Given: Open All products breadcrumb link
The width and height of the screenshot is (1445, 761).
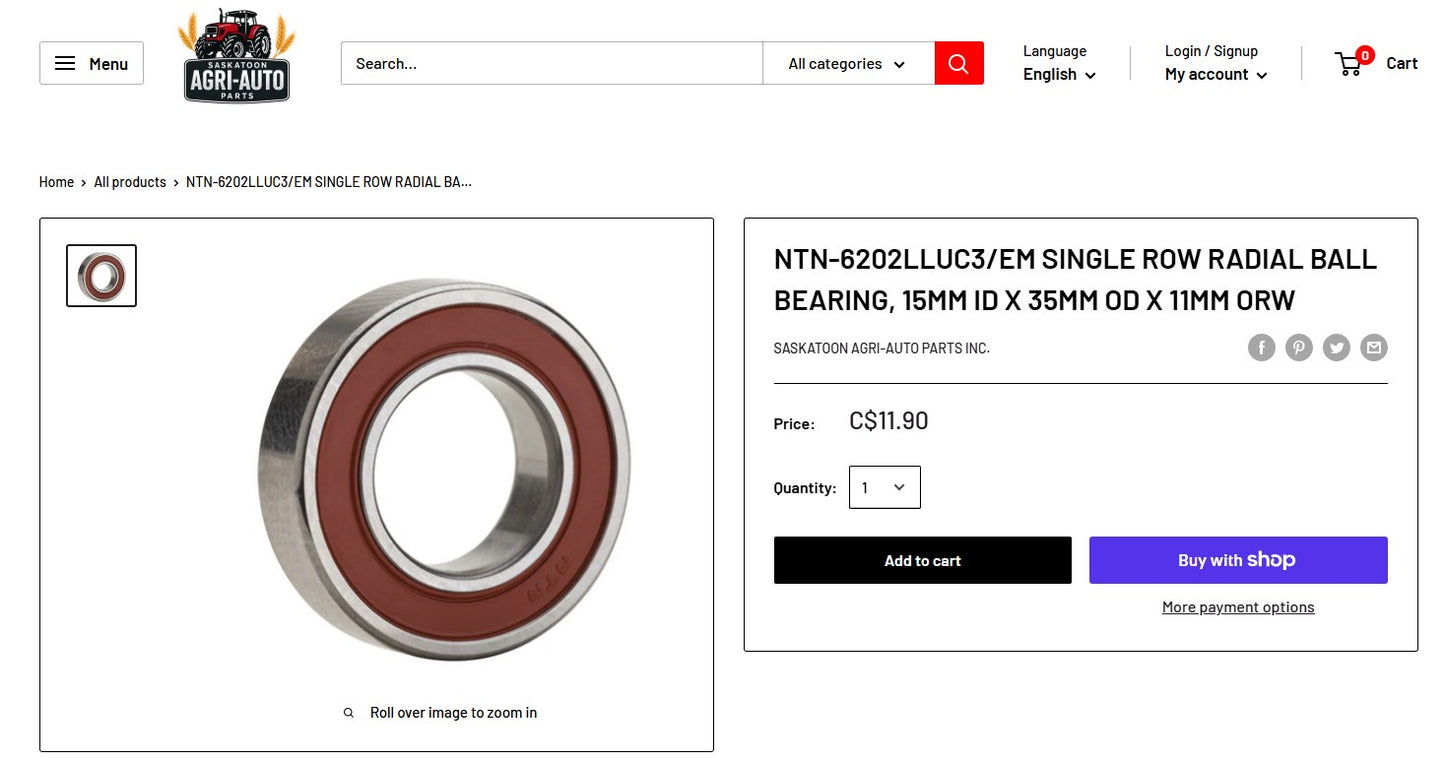Looking at the screenshot, I should point(129,181).
